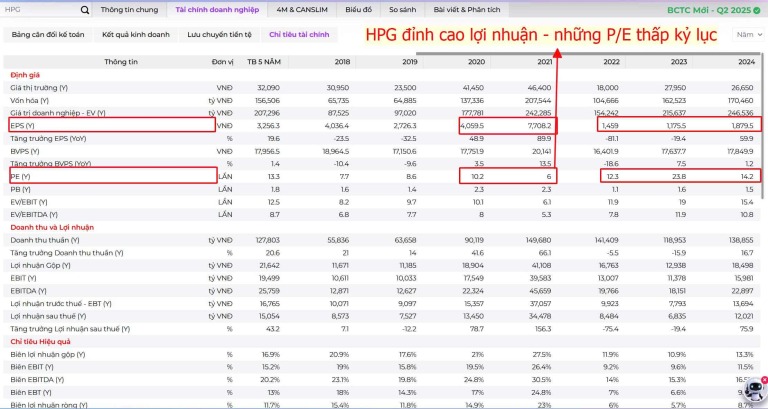Screen dimensions: 768x409
Task: Select the BVPS (Y) row label
Action: (x=24, y=151)
